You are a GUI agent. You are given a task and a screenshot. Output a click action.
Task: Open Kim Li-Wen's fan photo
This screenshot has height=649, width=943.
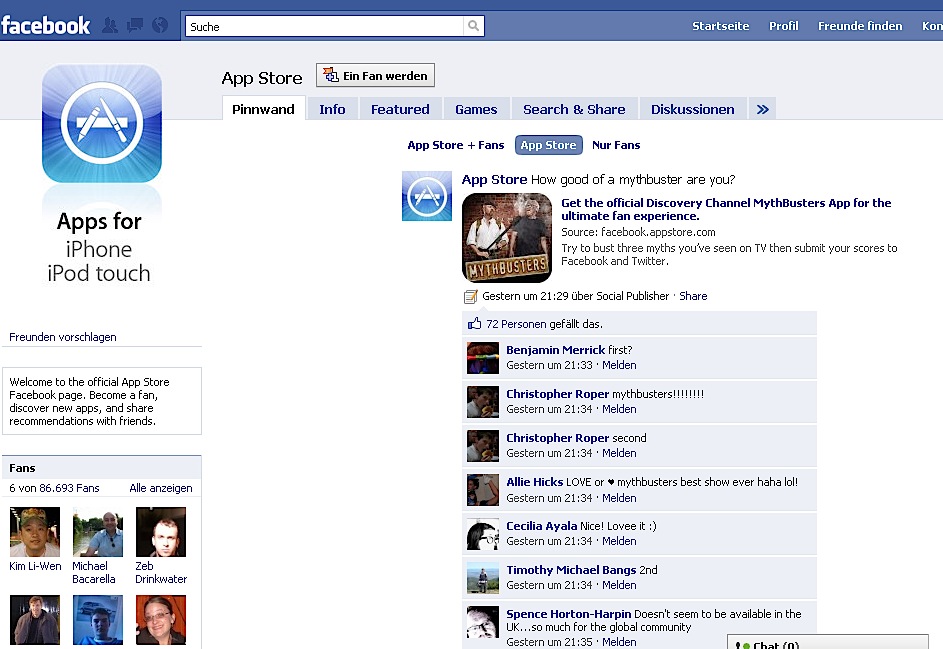(35, 532)
